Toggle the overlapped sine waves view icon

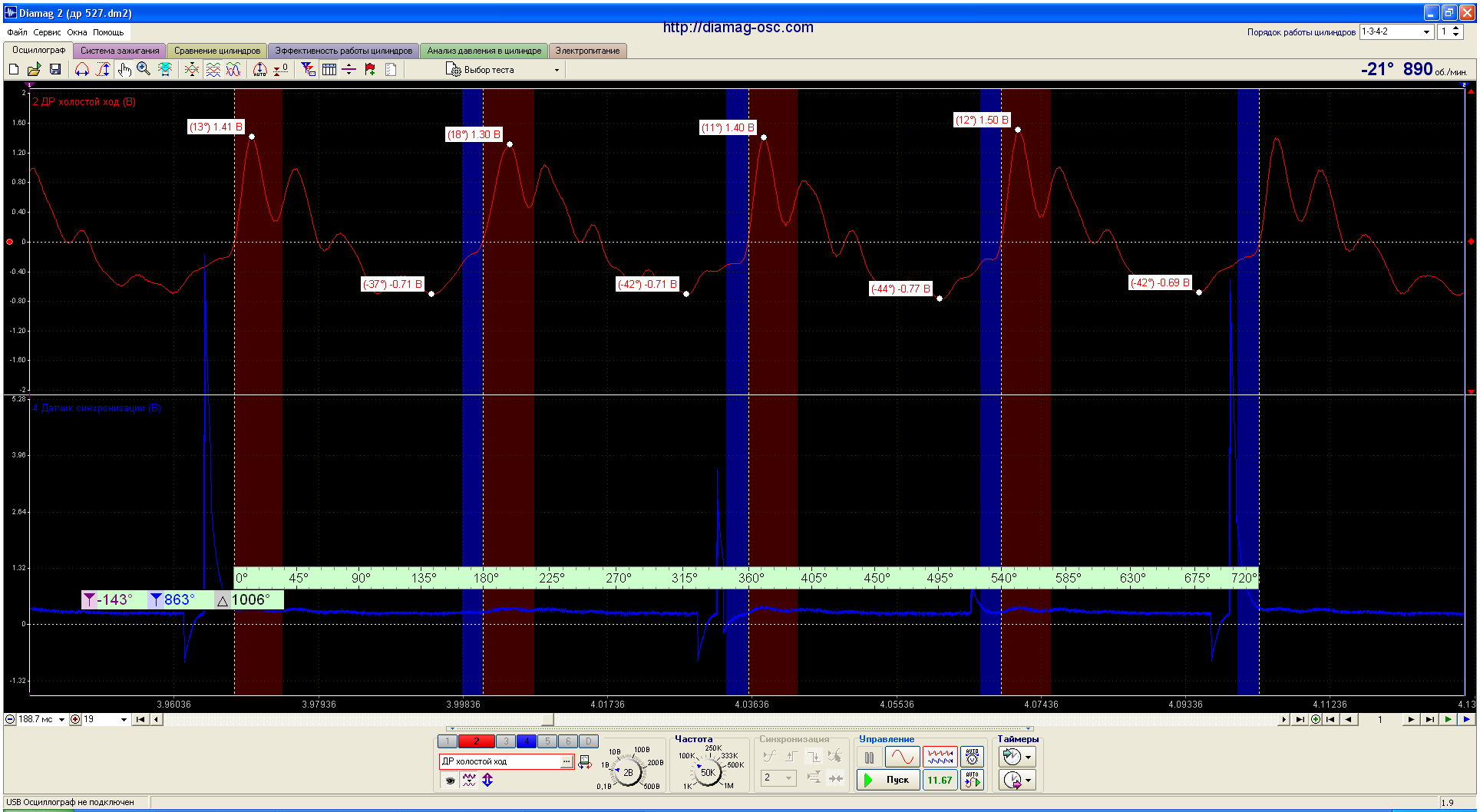[x=233, y=70]
